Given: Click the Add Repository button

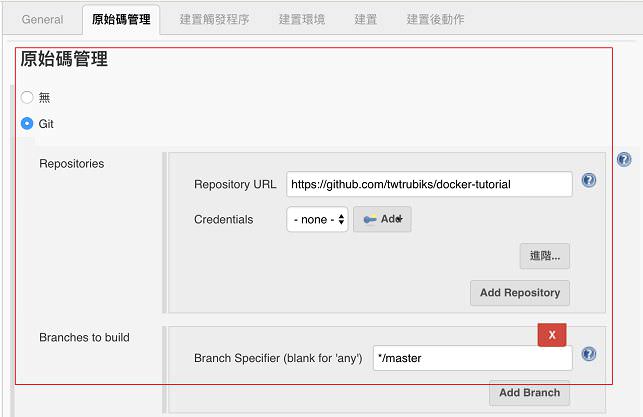Looking at the screenshot, I should pyautogui.click(x=520, y=293).
